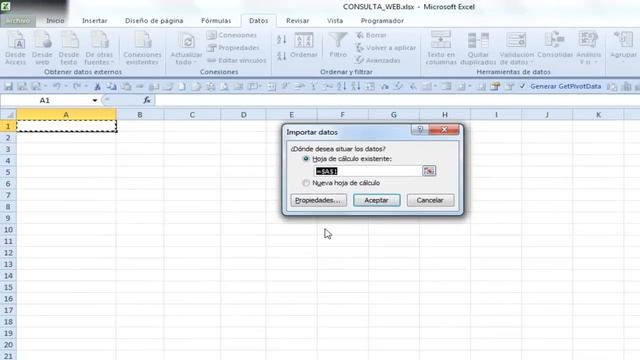Click Borrar filter command
Viewport: 640px width, 360px height.
[371, 35]
